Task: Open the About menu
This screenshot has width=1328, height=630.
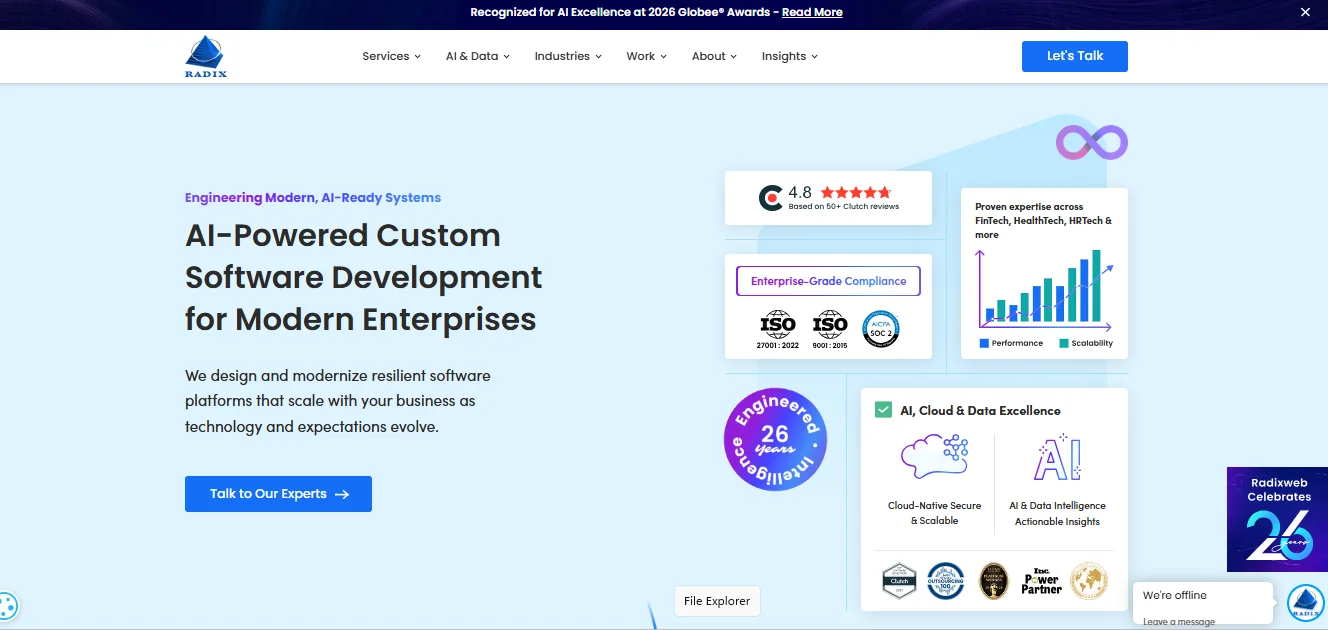Action: tap(714, 56)
